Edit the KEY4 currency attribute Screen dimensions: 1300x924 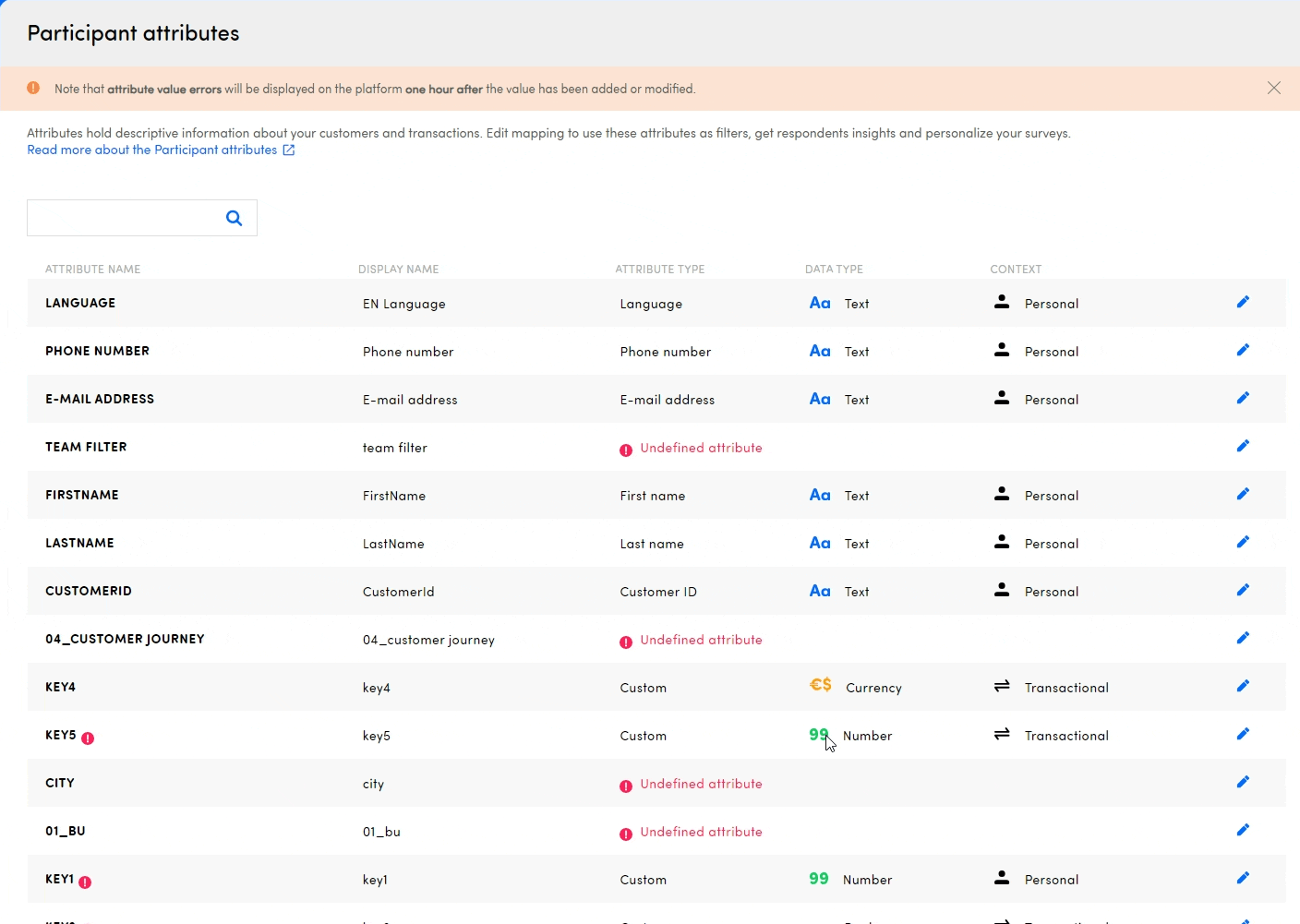coord(1243,686)
